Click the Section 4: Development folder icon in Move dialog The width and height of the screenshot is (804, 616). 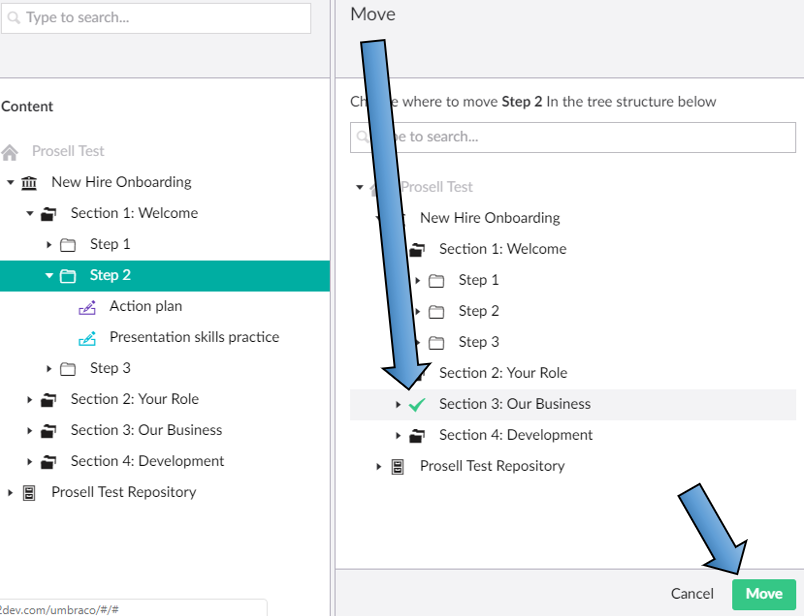417,436
